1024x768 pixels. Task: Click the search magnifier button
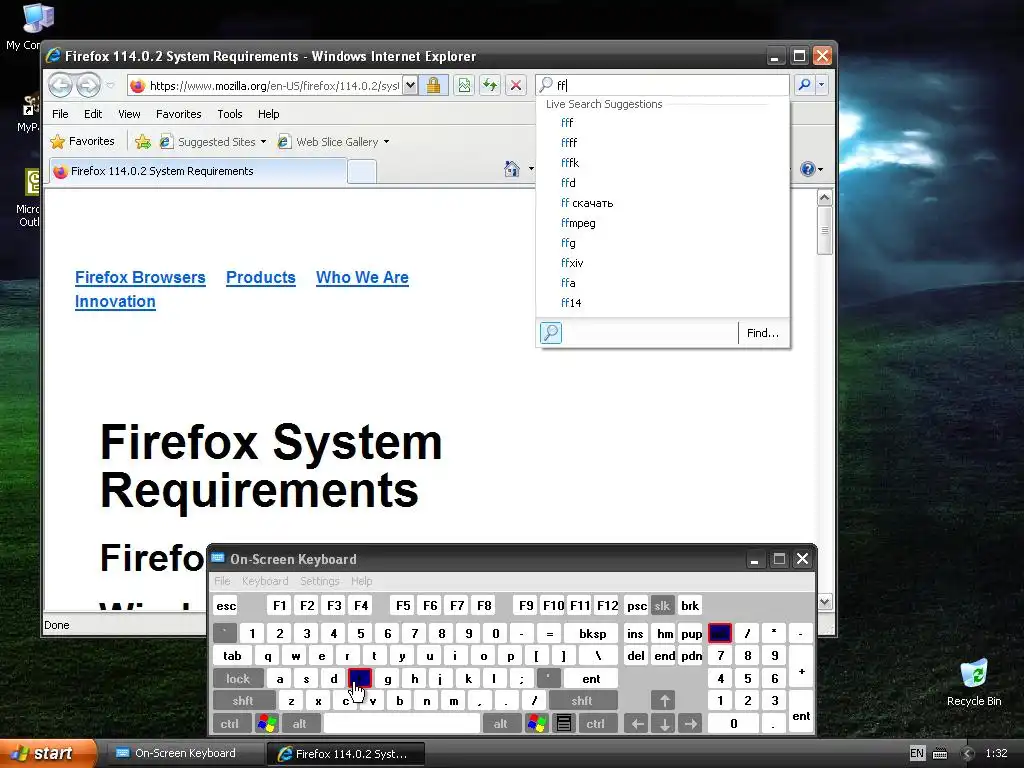click(x=805, y=85)
